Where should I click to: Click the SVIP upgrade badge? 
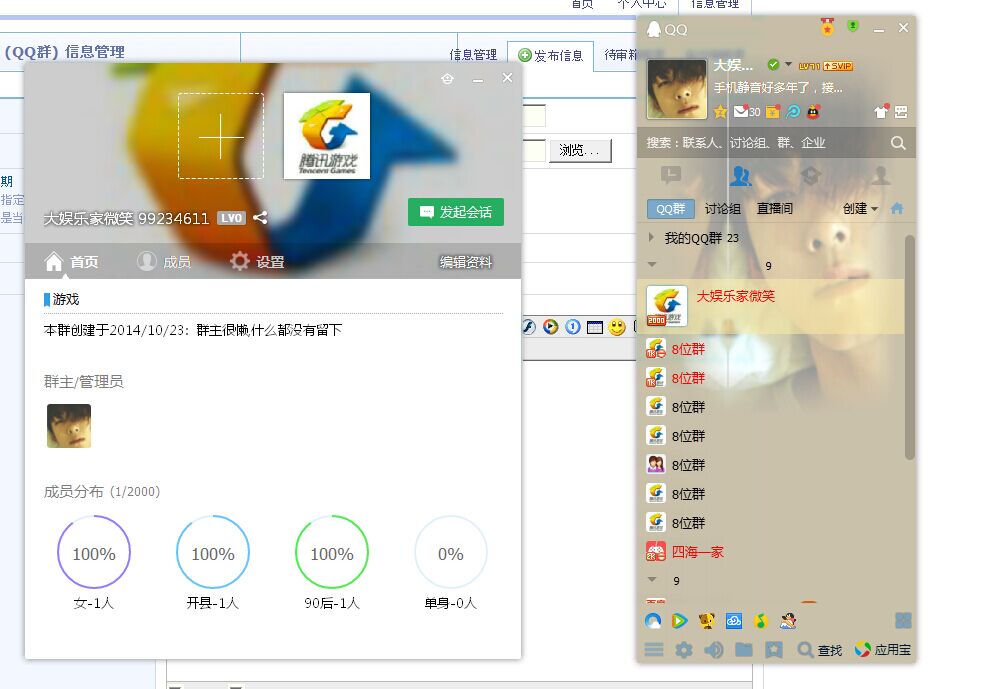coord(838,65)
